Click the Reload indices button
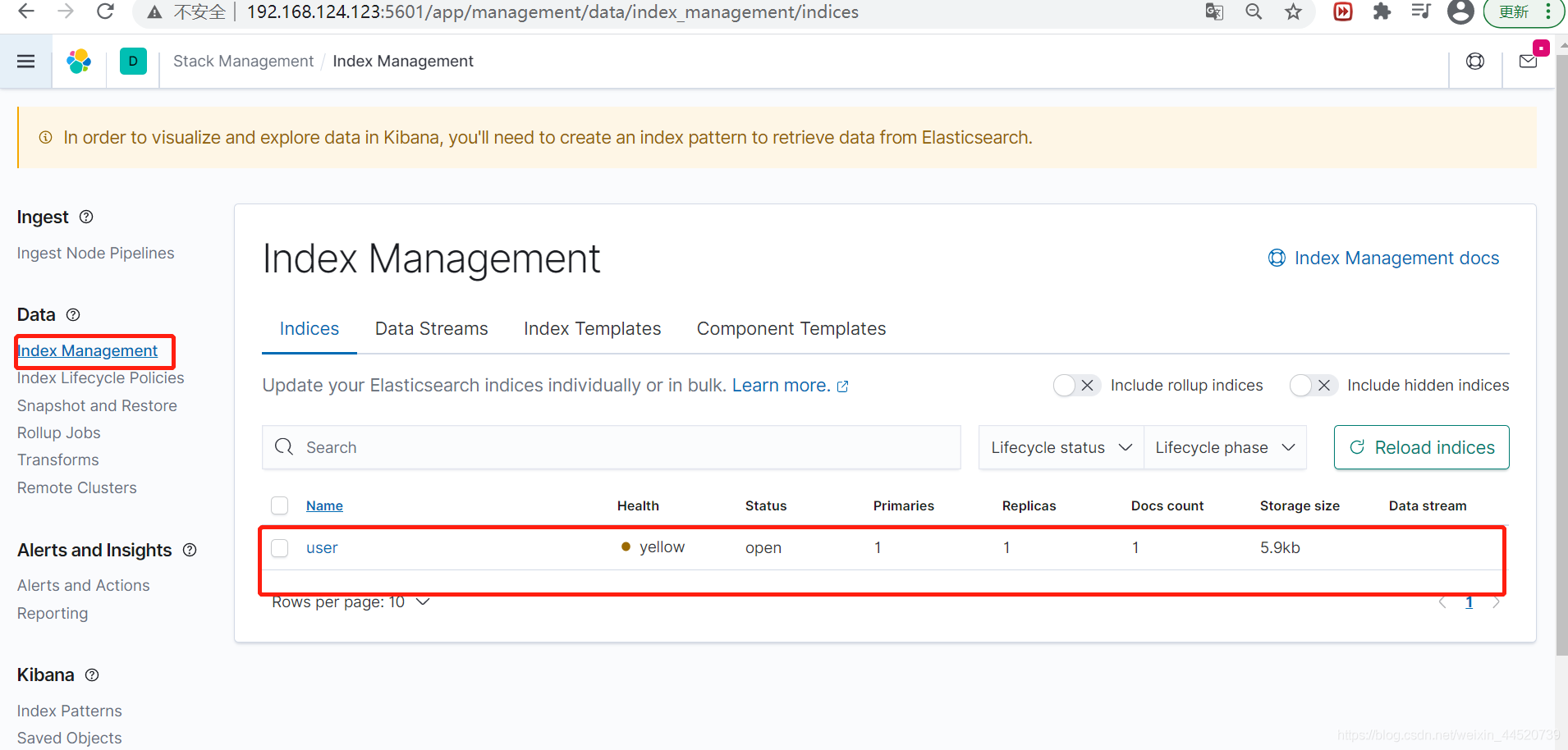This screenshot has width=1568, height=750. point(1422,447)
